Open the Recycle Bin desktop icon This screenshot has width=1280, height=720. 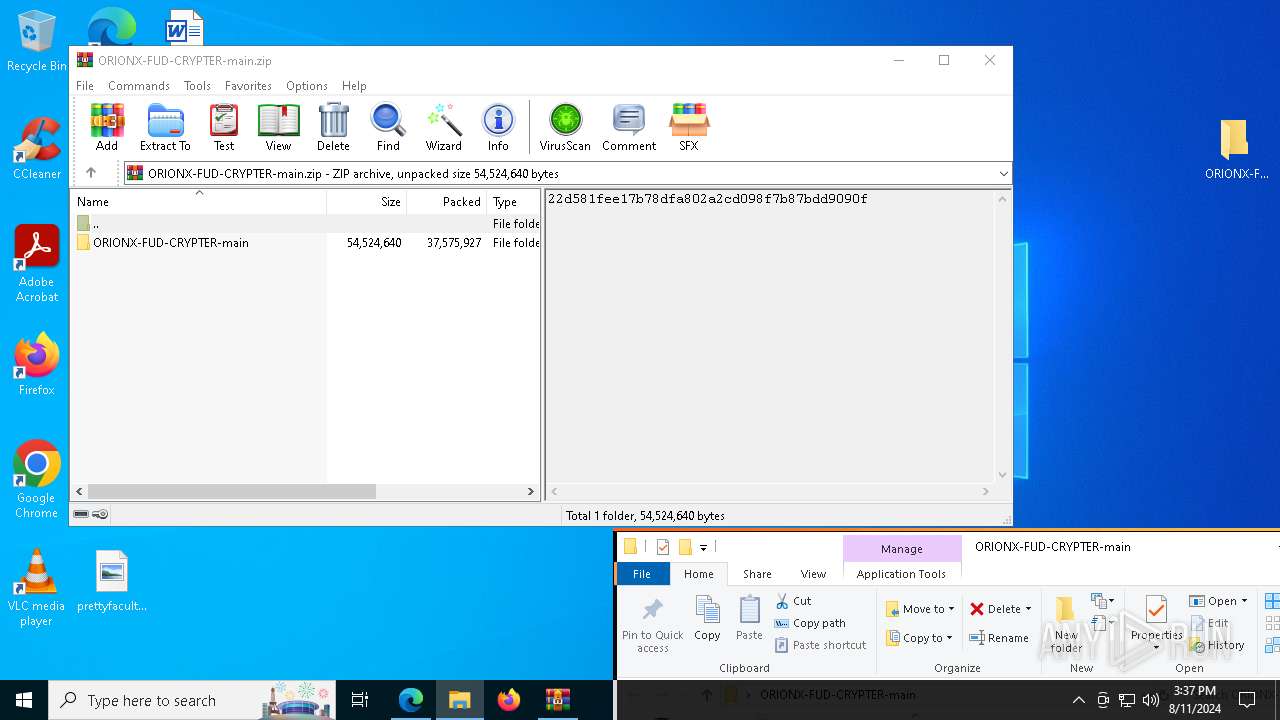coord(37,41)
